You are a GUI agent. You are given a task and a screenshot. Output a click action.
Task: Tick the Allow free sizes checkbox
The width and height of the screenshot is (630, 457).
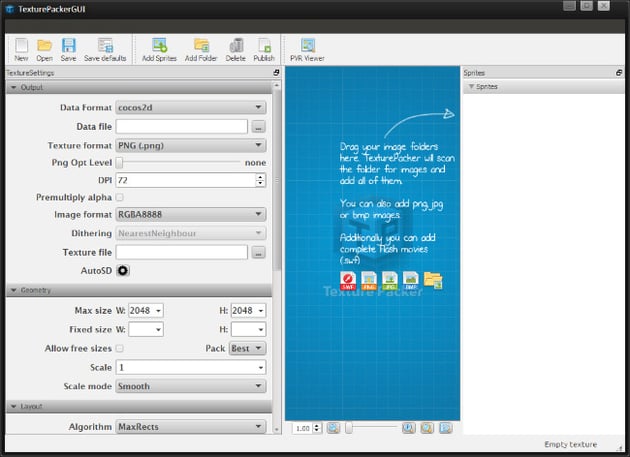(120, 348)
